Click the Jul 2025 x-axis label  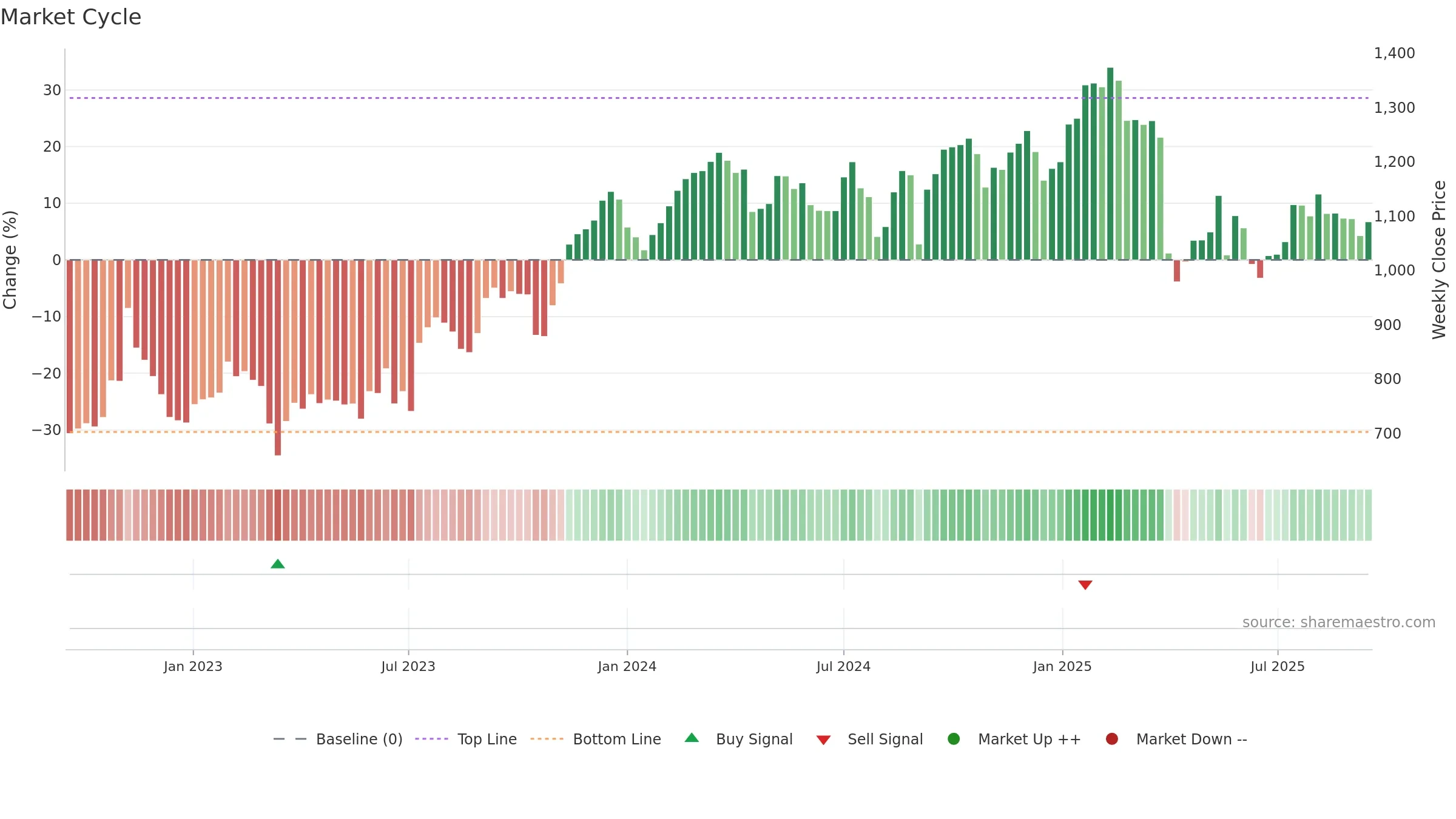tap(1278, 666)
